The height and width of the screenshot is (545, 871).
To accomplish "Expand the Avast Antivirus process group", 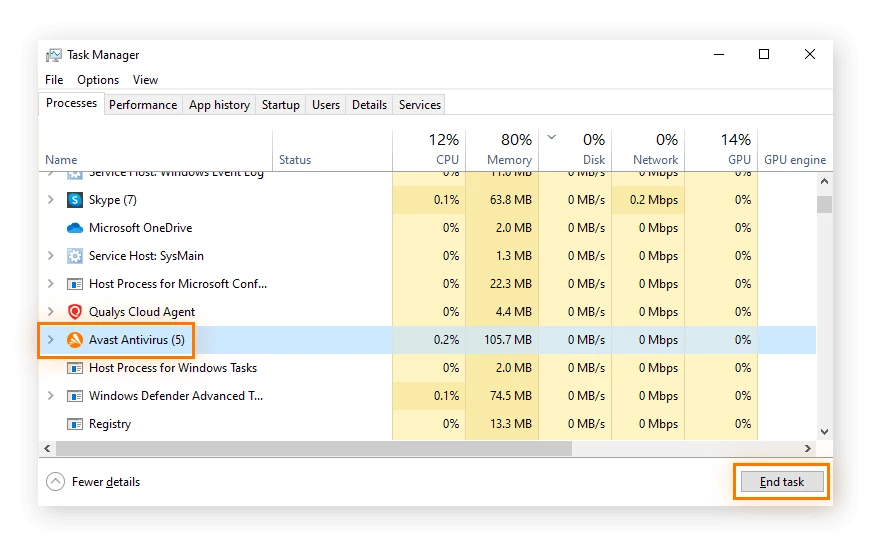I will click(x=51, y=340).
